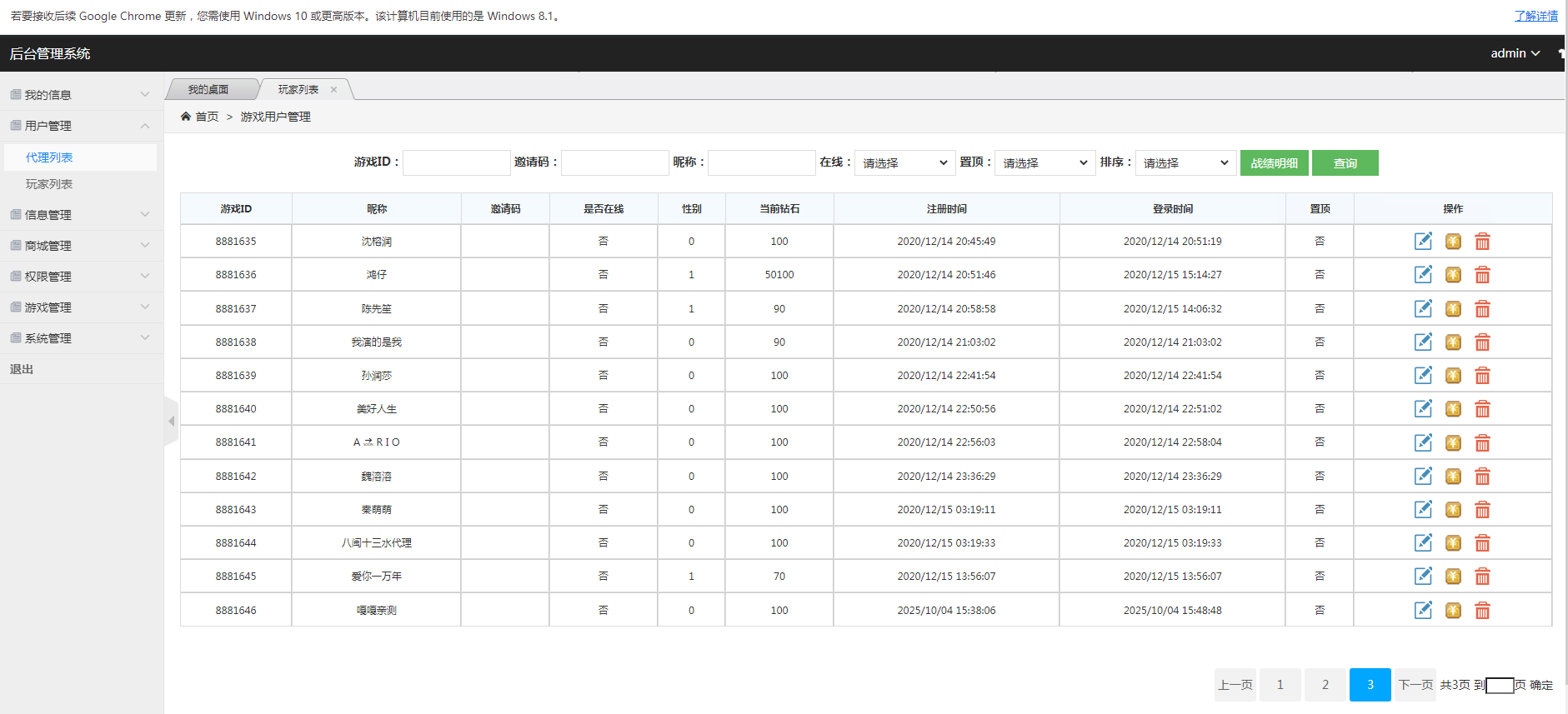1568x714 pixels.
Task: Select 玩家列表 in sidebar menu
Action: (49, 184)
